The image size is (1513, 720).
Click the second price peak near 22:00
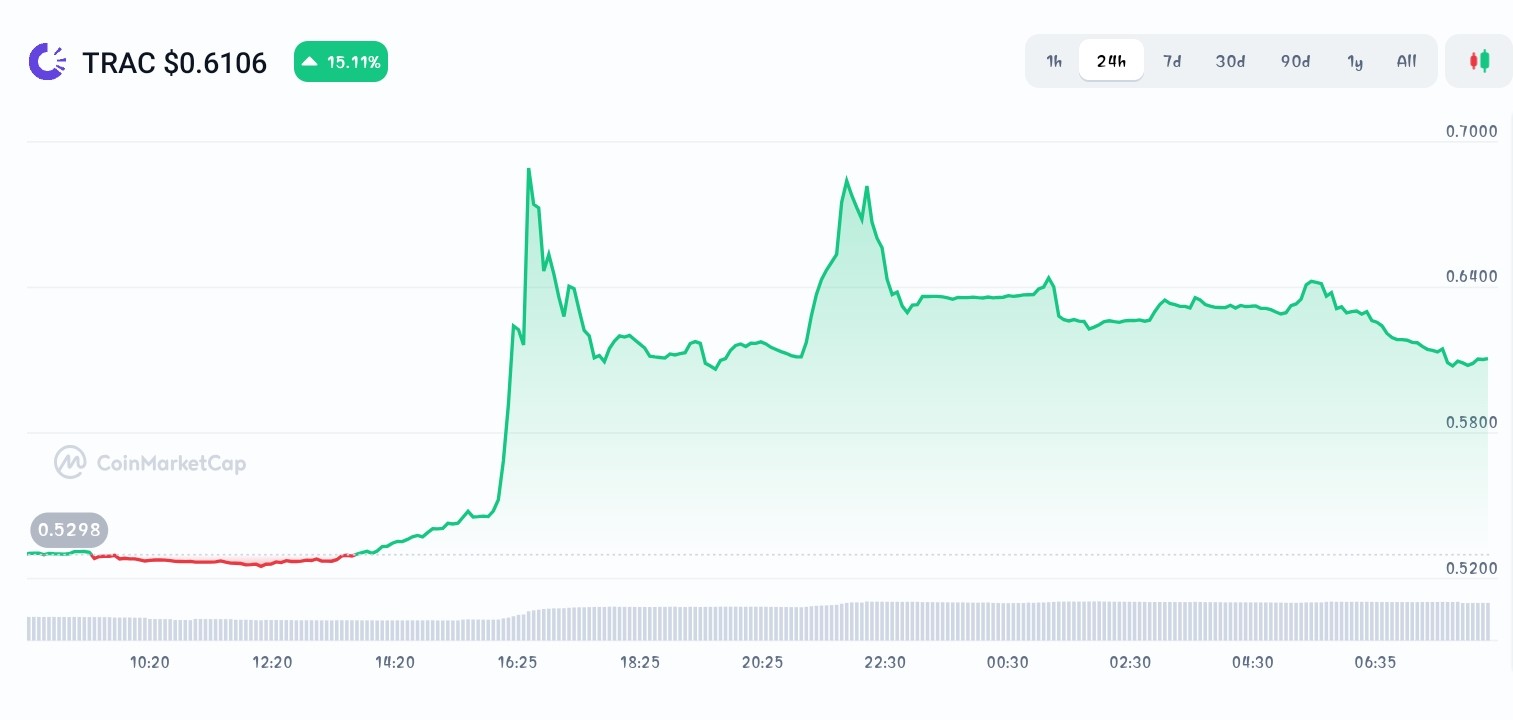click(x=846, y=181)
